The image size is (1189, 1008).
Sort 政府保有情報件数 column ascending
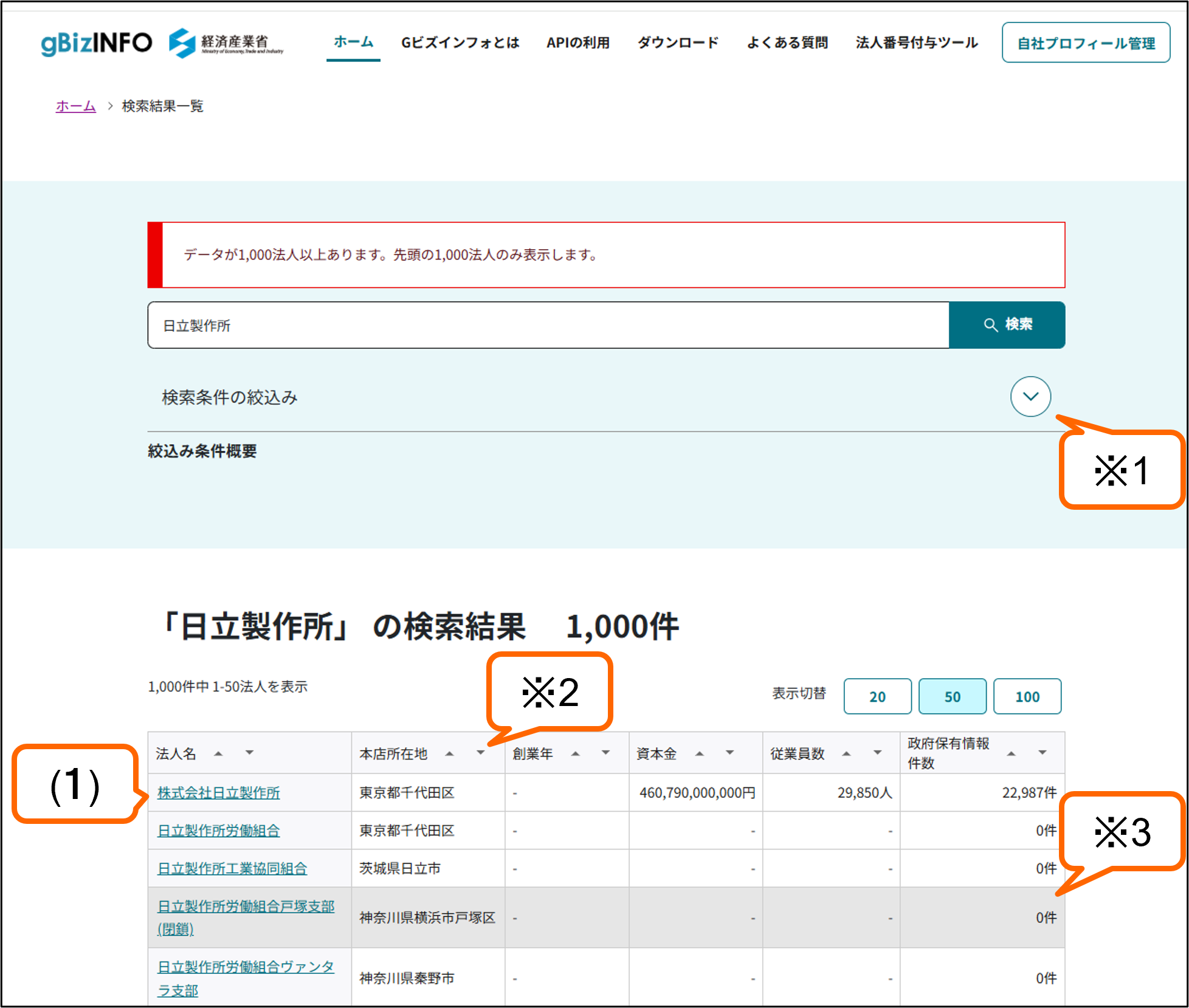click(1011, 753)
